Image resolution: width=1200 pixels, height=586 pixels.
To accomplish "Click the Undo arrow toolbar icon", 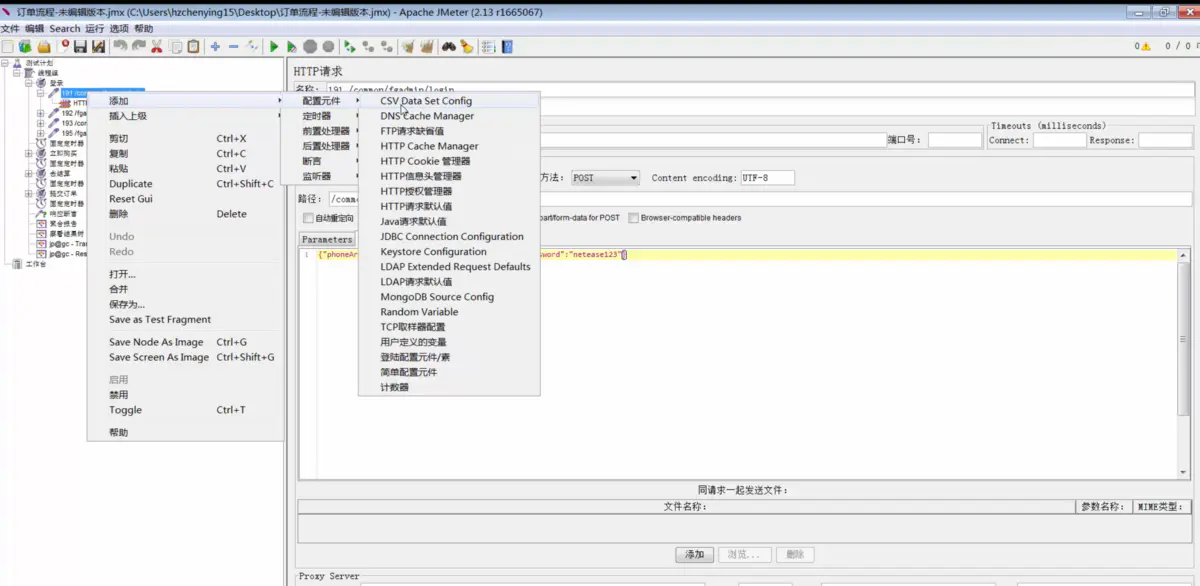I will [x=120, y=46].
